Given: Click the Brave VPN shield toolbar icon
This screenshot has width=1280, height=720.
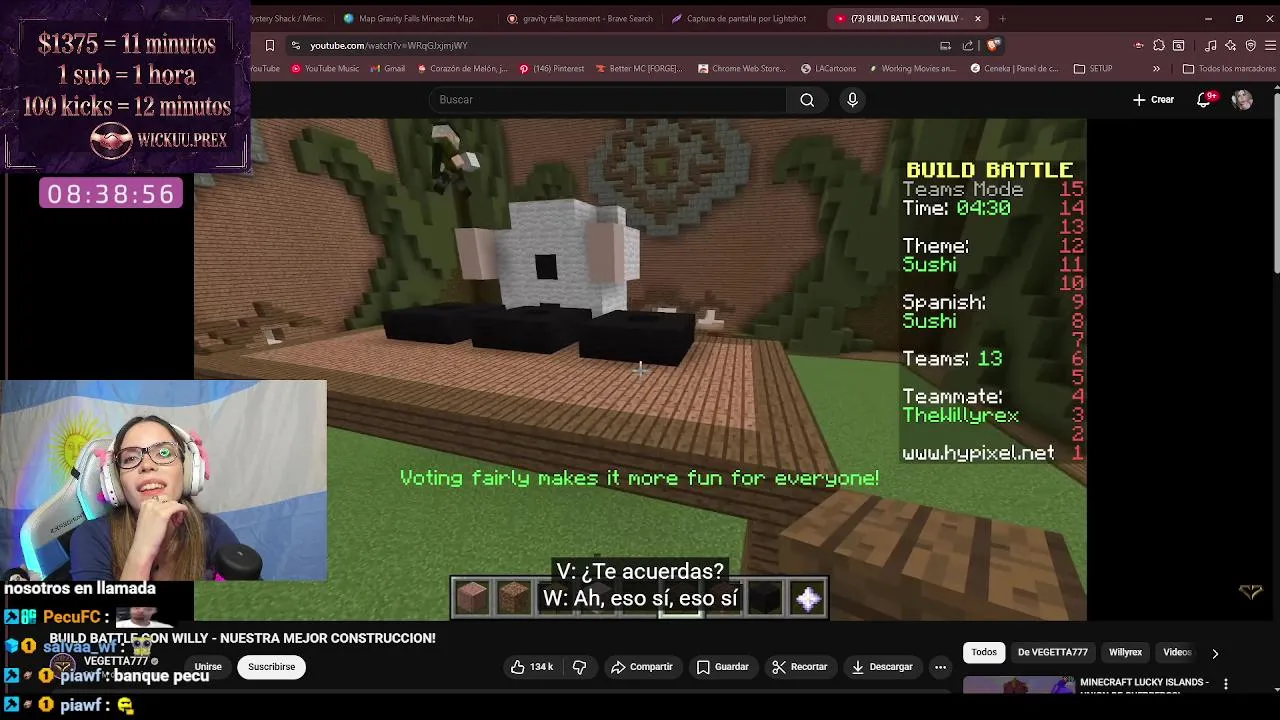Looking at the screenshot, I should coord(1251,45).
